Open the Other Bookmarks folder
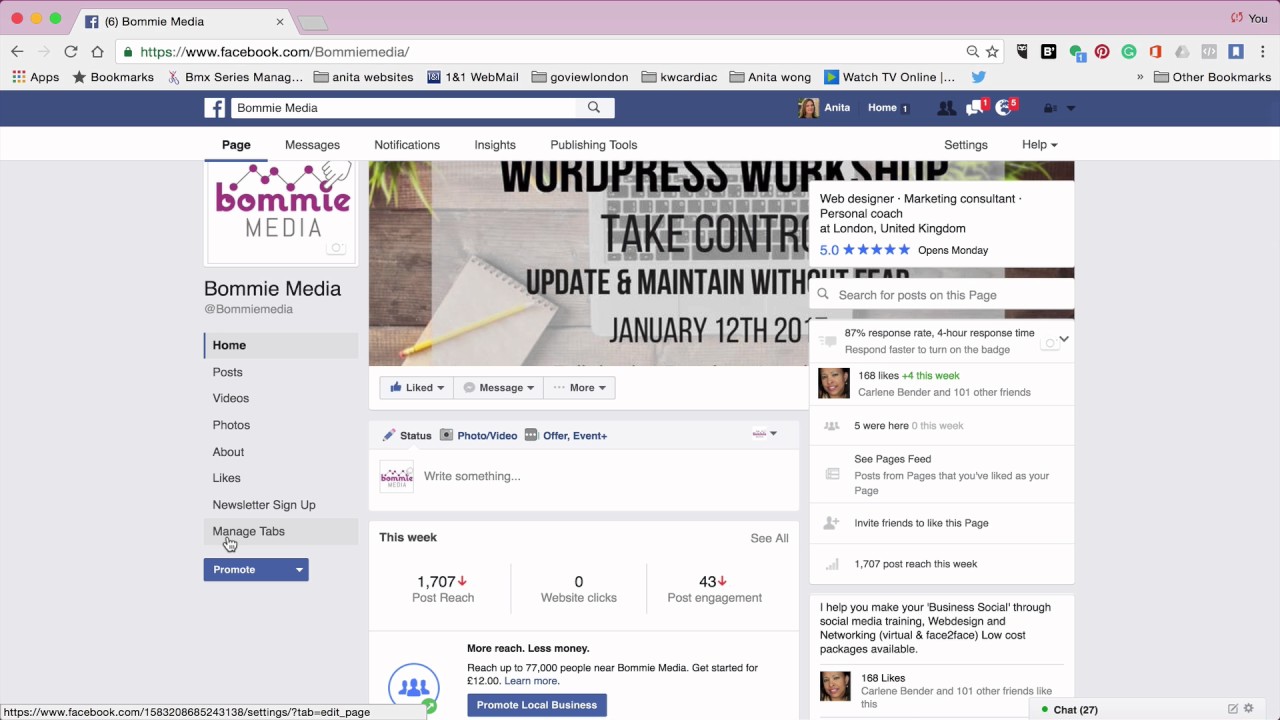The height and width of the screenshot is (720, 1280). click(1212, 77)
